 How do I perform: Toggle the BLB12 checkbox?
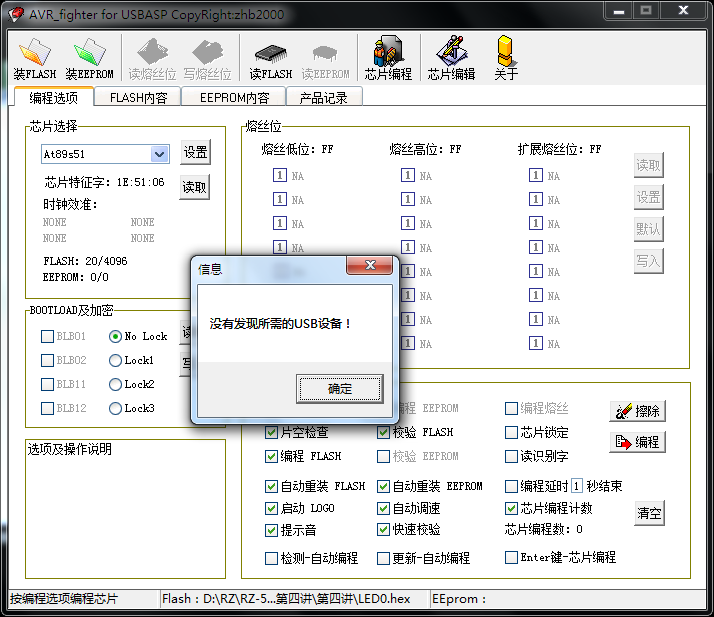coord(47,408)
